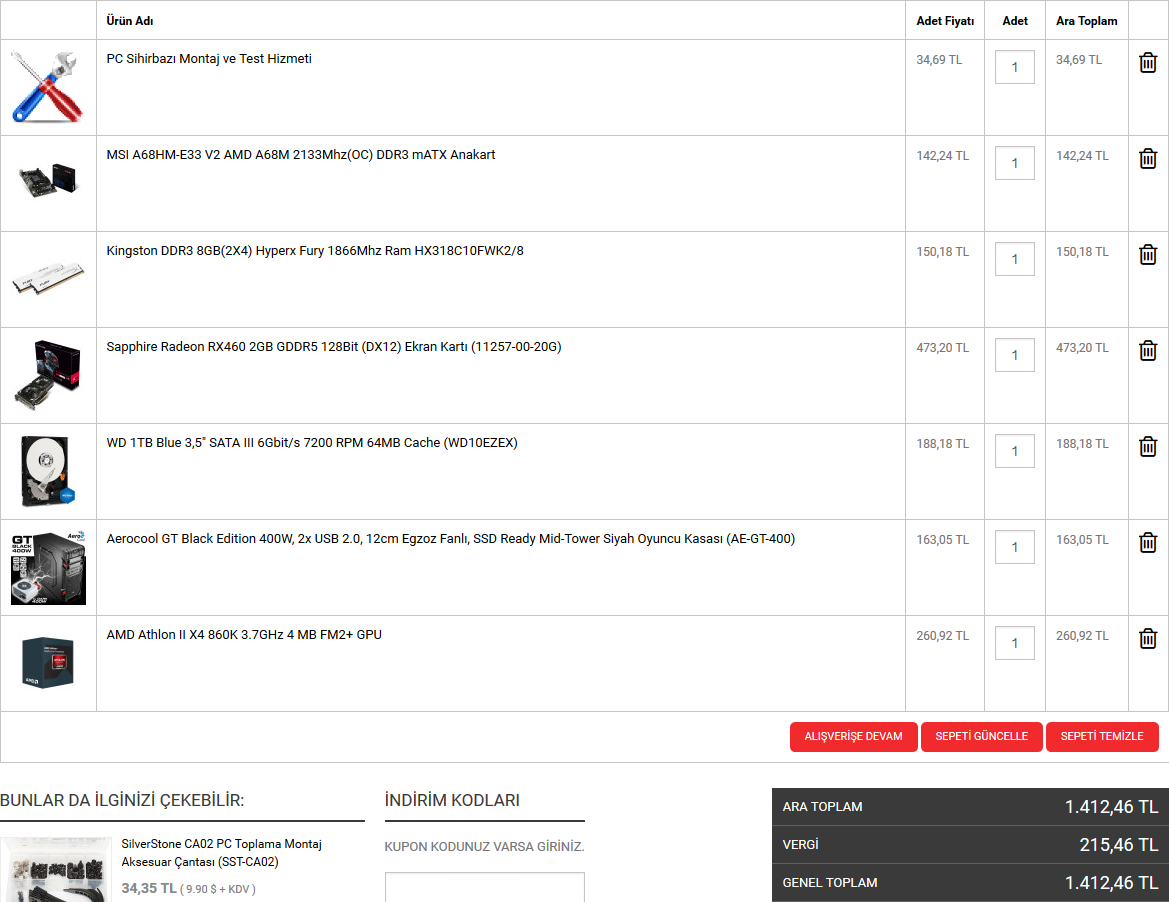This screenshot has width=1169, height=902.
Task: Open MSI A68HM-E33 V2 Anakart product link
Action: (300, 155)
